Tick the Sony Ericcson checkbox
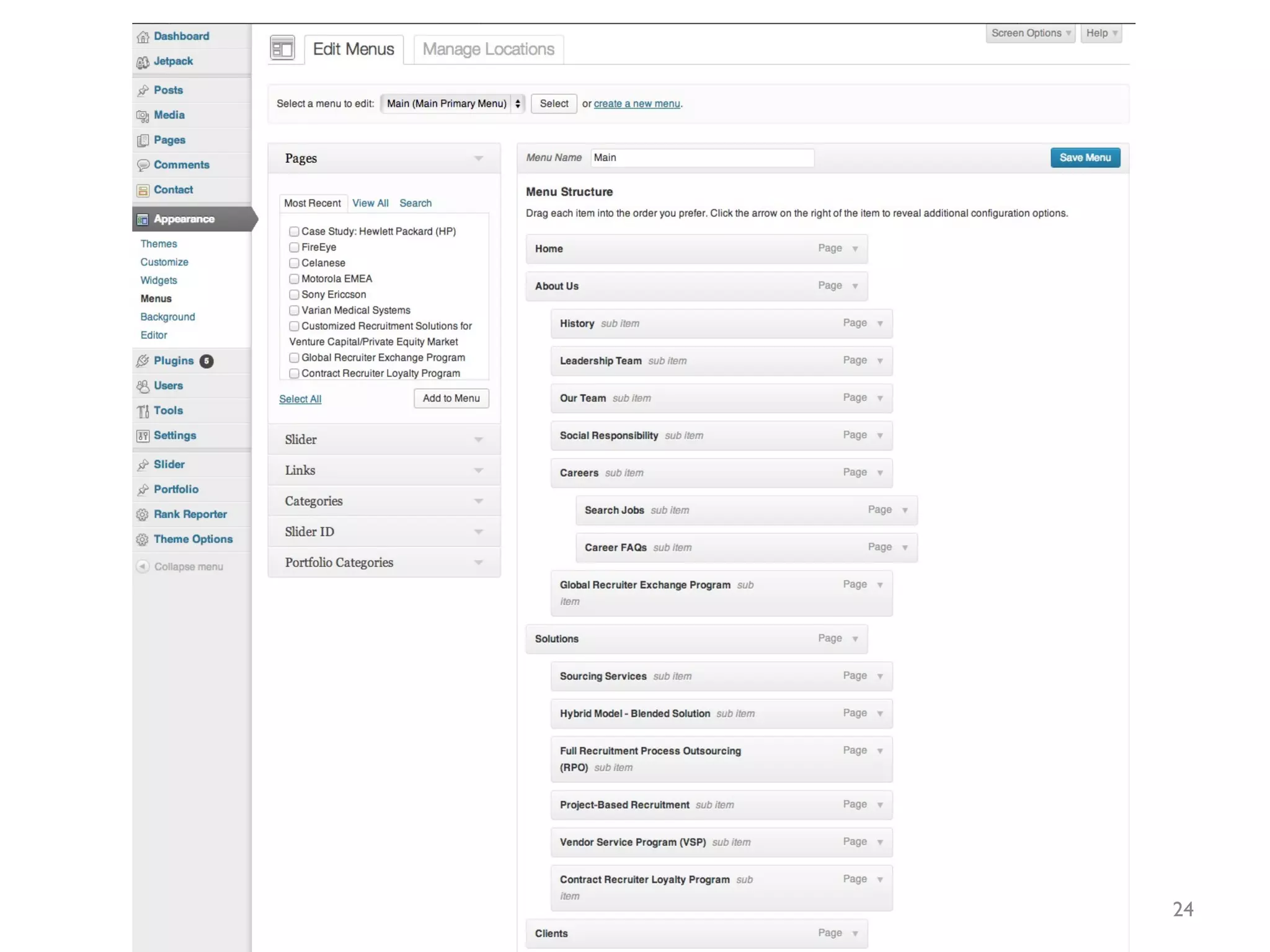 (294, 294)
